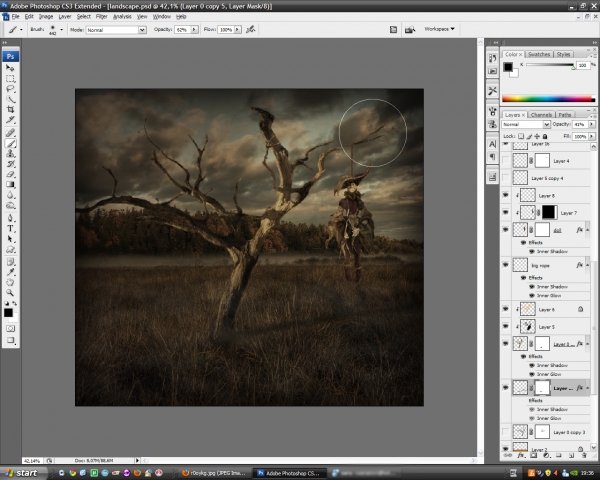Click the Windows start button
Screen dimensions: 600x480
click(23, 473)
